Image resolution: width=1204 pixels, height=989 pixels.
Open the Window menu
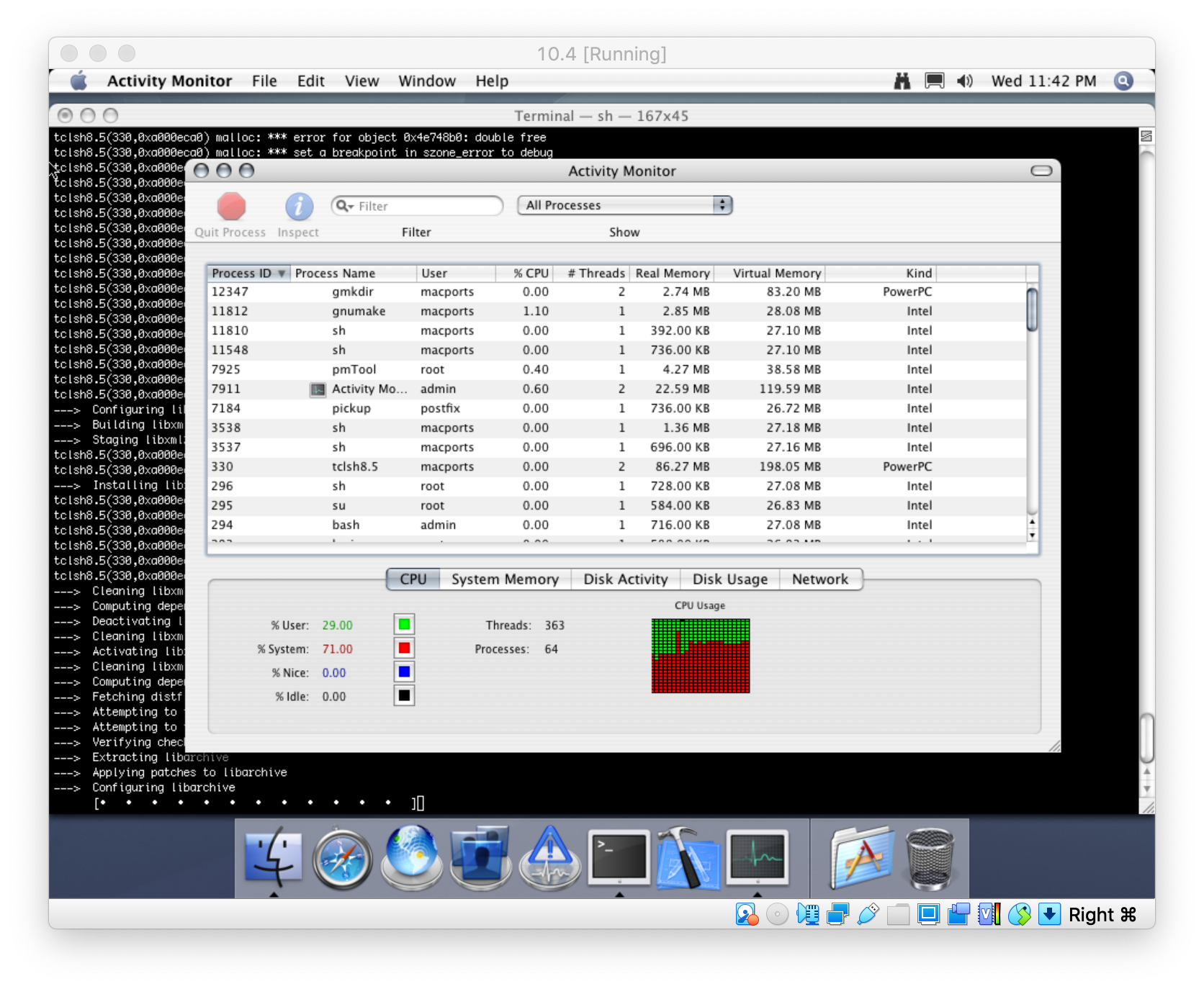[x=427, y=81]
